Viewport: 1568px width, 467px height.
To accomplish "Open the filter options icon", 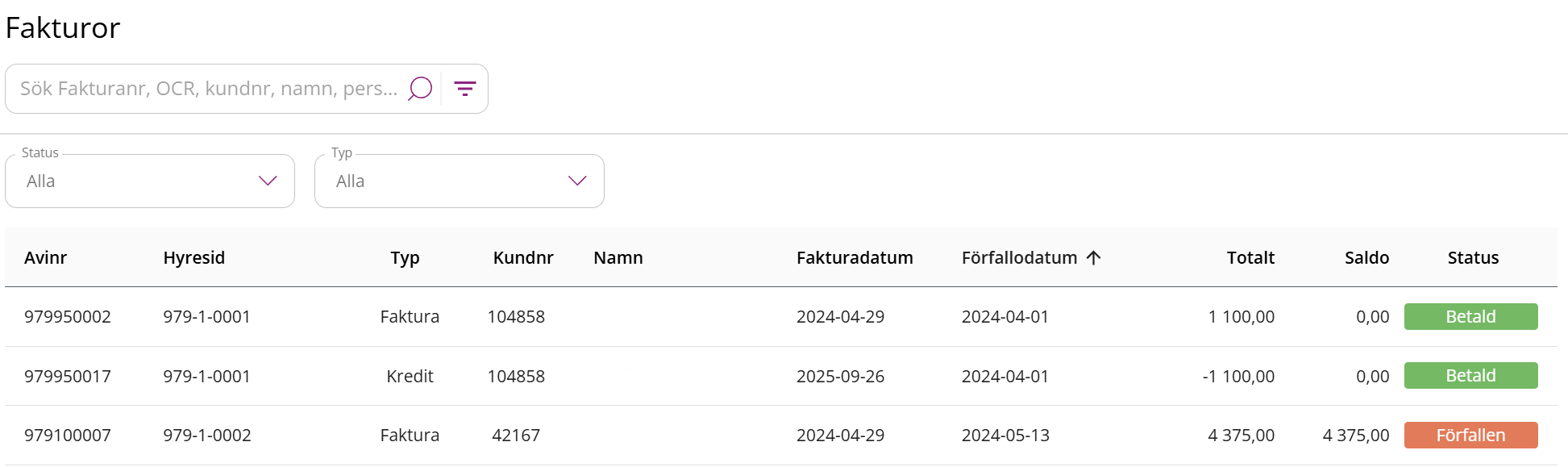I will 464,89.
